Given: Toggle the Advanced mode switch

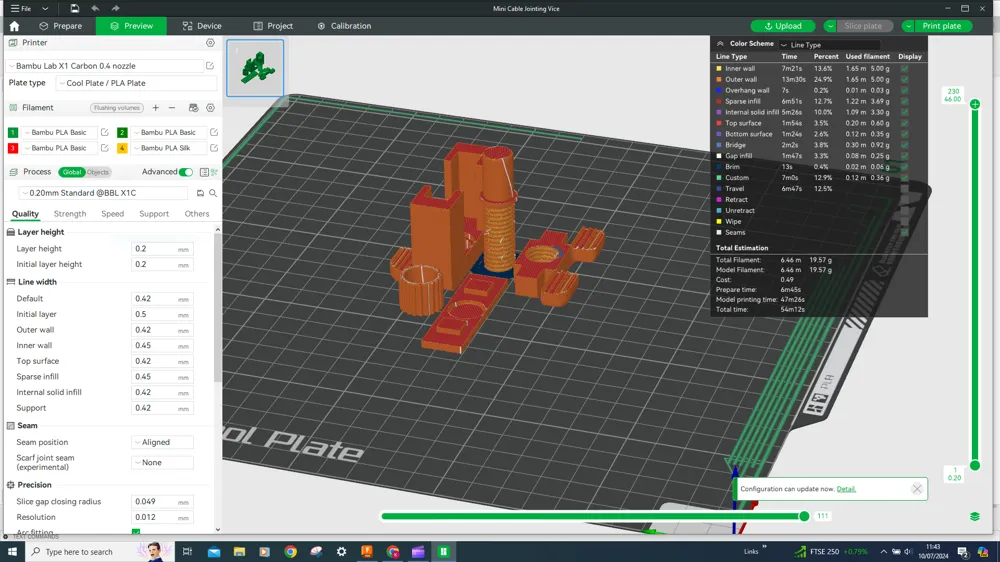Looking at the screenshot, I should coord(186,172).
